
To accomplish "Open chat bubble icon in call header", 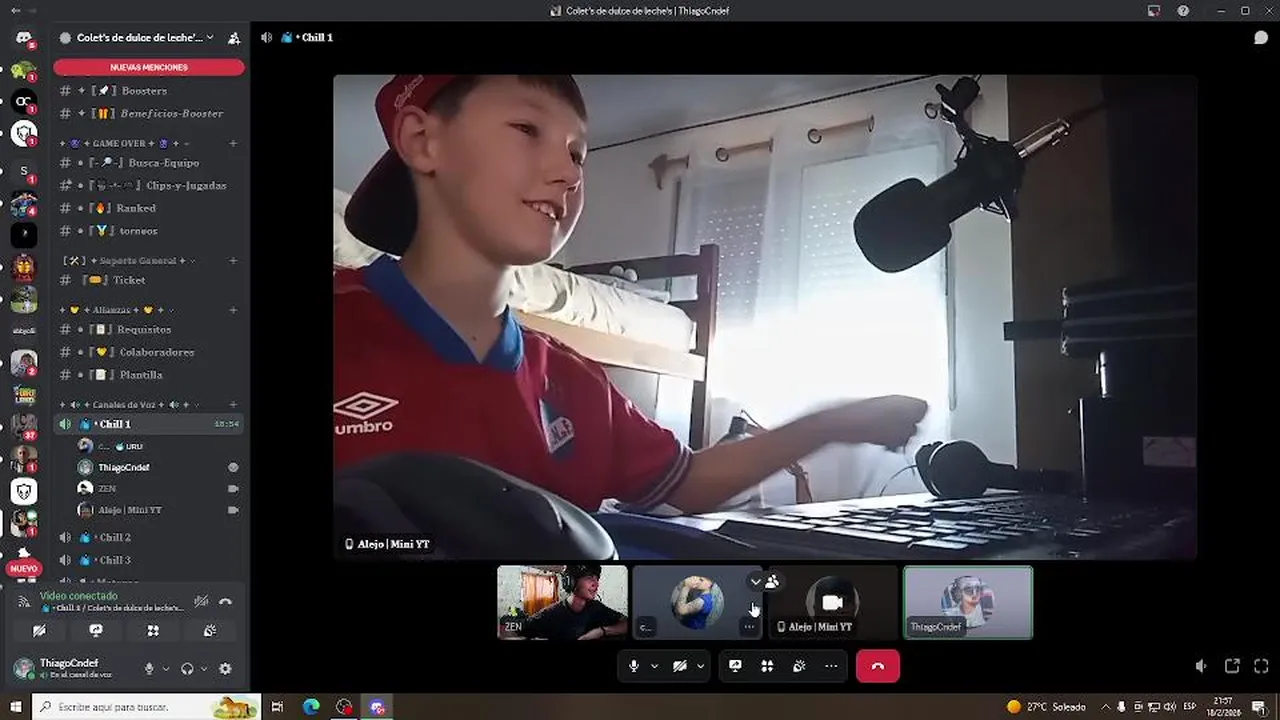I will pos(1261,37).
